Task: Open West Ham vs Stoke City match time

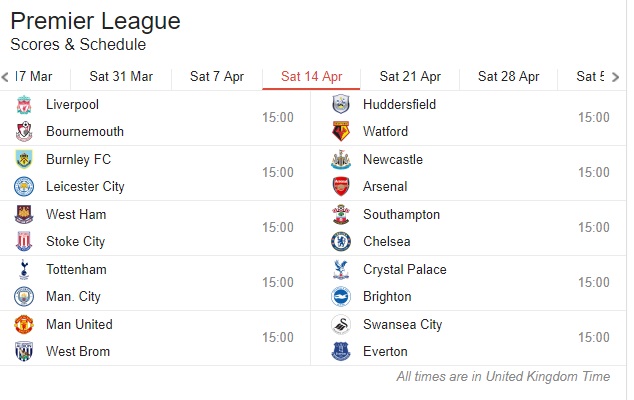Action: 278,227
